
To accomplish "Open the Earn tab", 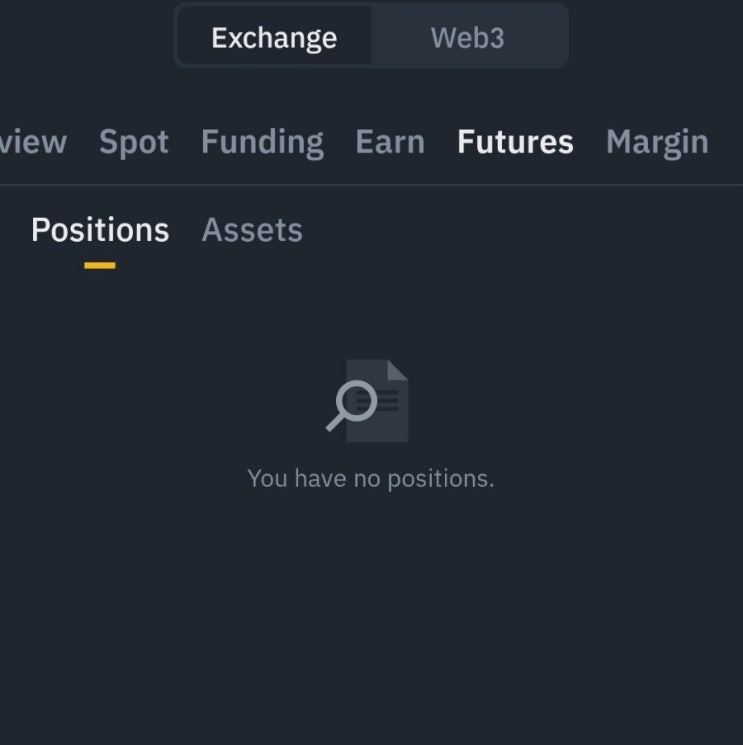I will (390, 142).
